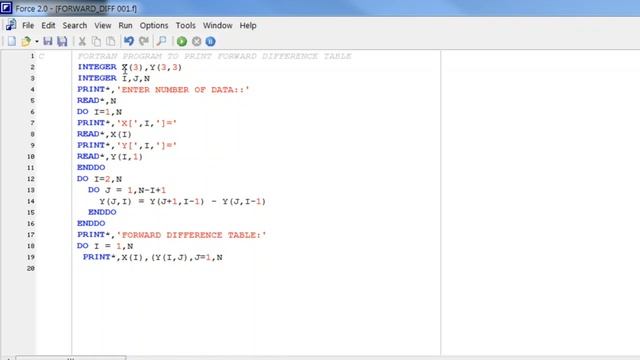Open the Search menu
The width and height of the screenshot is (640, 360).
pyautogui.click(x=75, y=25)
